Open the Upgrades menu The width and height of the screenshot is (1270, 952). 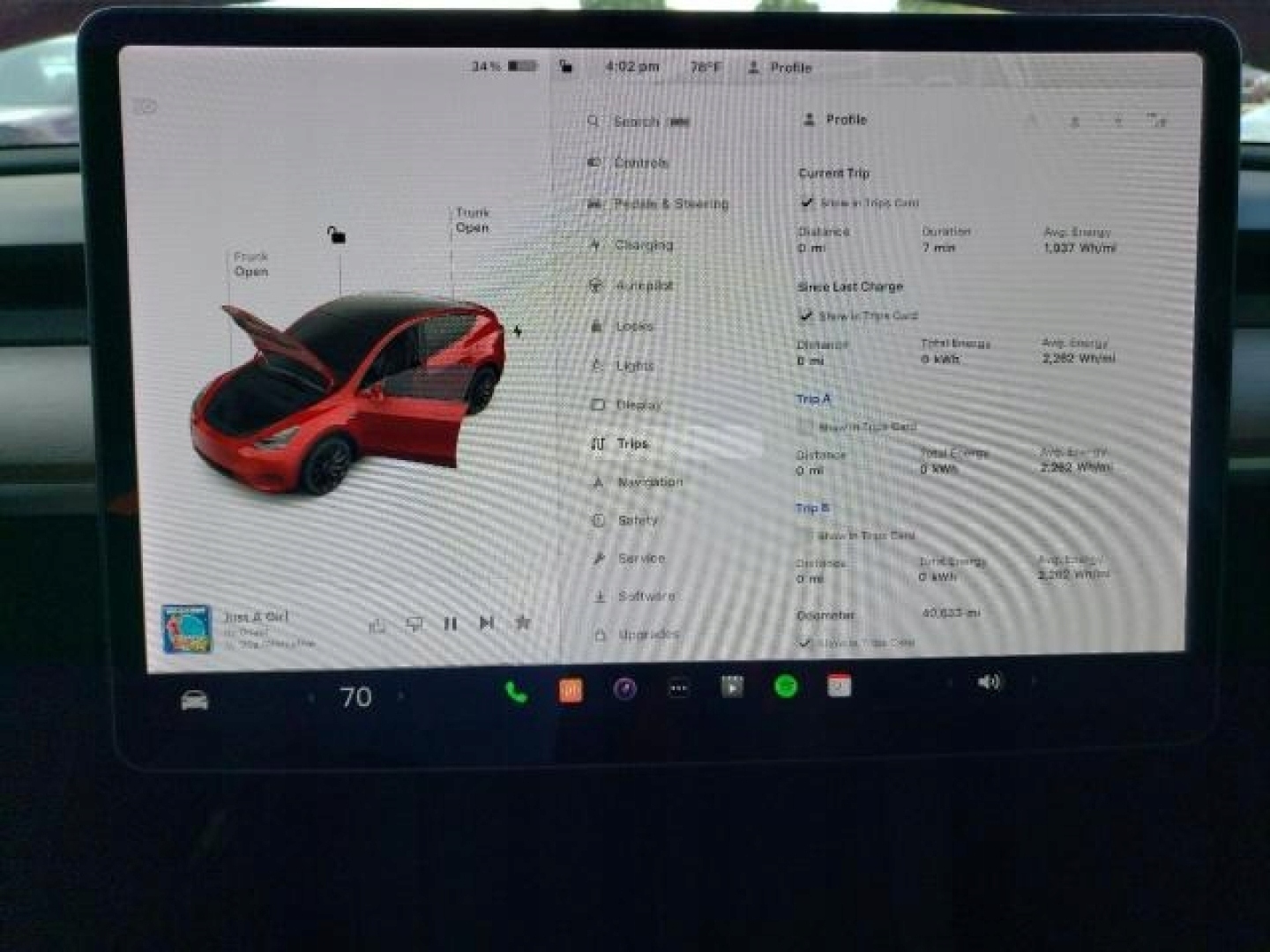click(x=636, y=634)
